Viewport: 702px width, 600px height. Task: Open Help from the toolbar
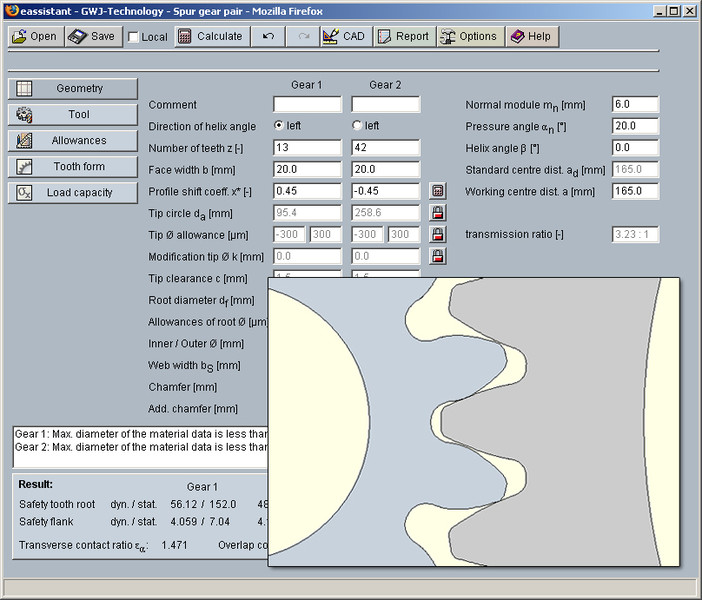point(530,36)
